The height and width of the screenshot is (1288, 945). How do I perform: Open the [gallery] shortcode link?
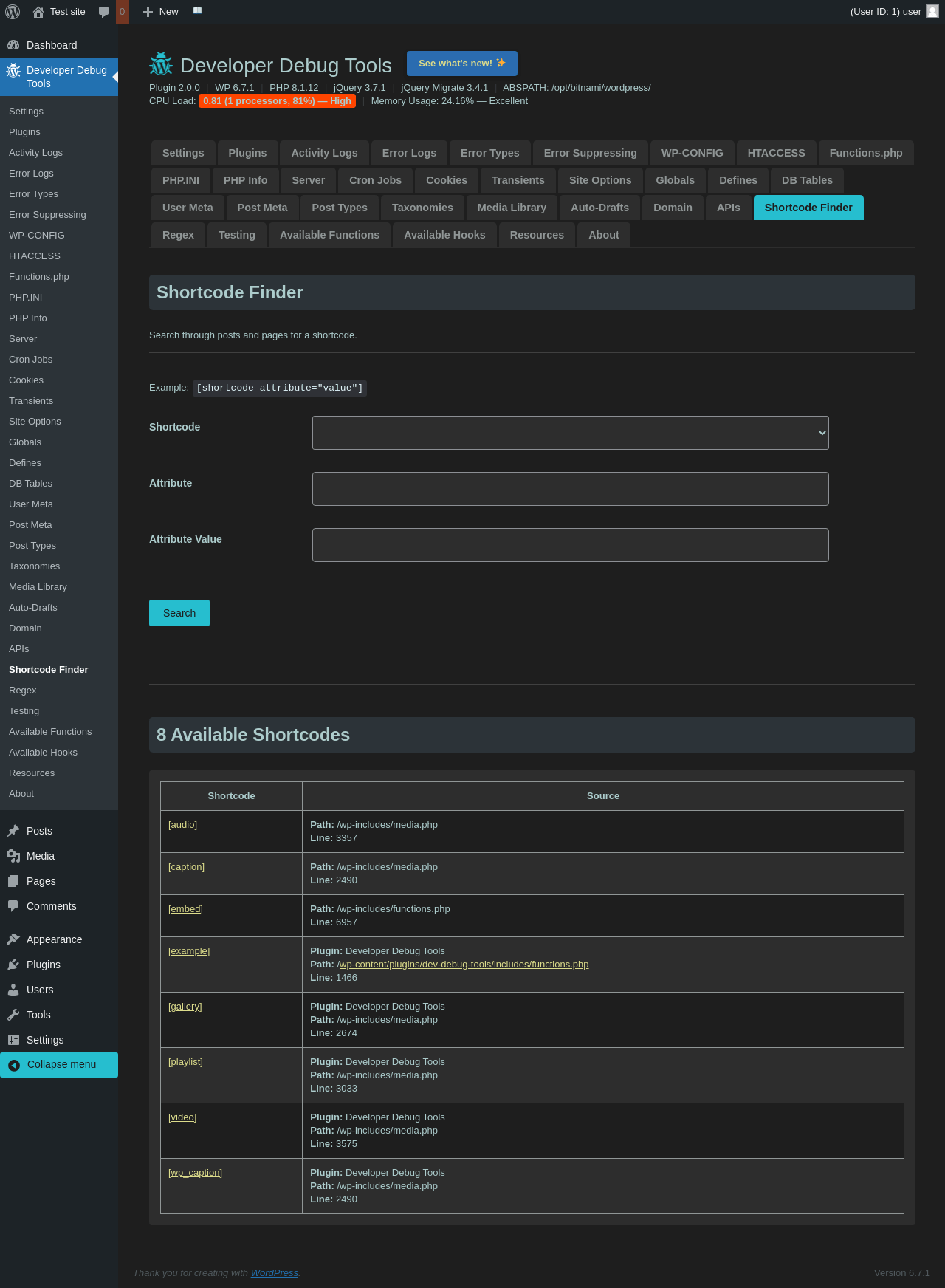coord(185,1007)
